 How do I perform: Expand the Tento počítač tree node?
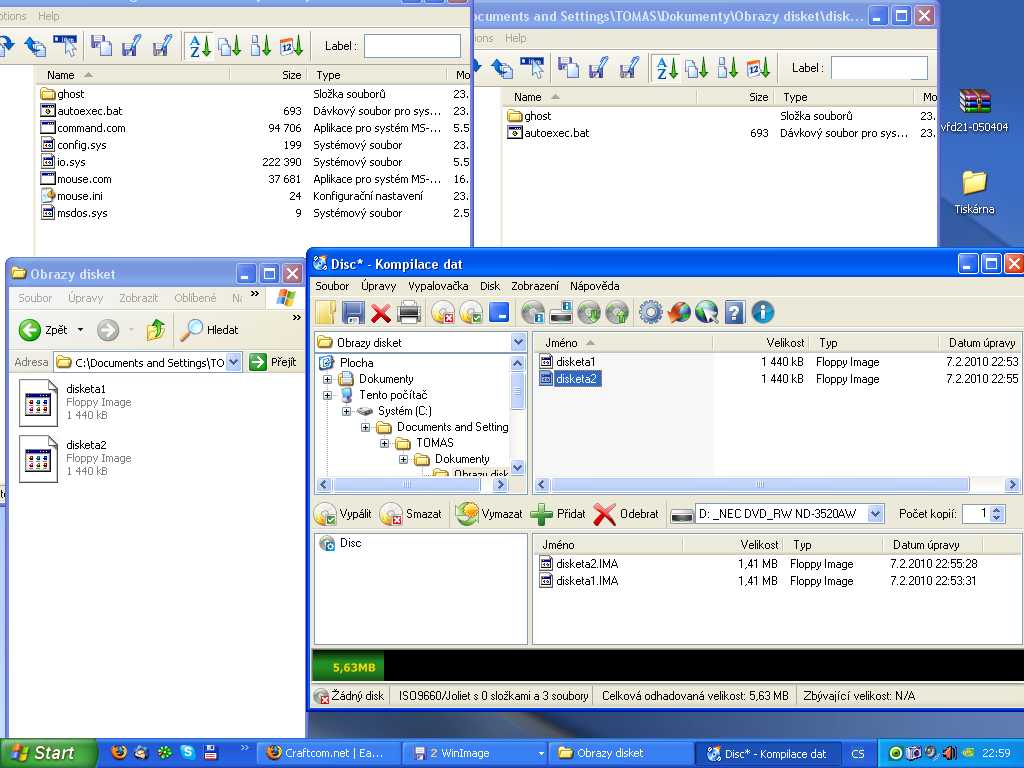click(327, 395)
